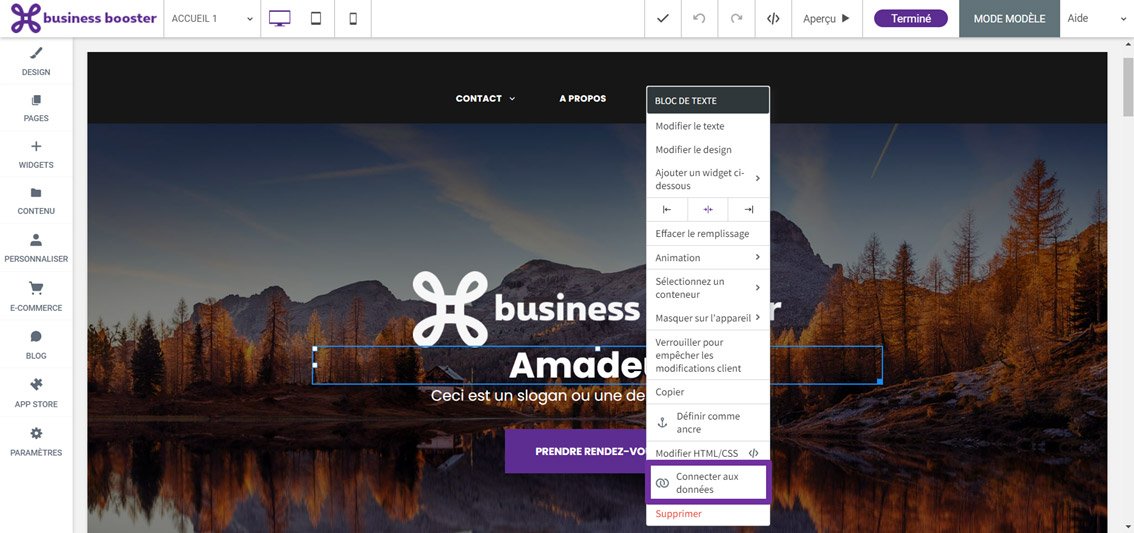Open E-Commerce from the sidebar
The image size is (1134, 533).
[x=36, y=296]
